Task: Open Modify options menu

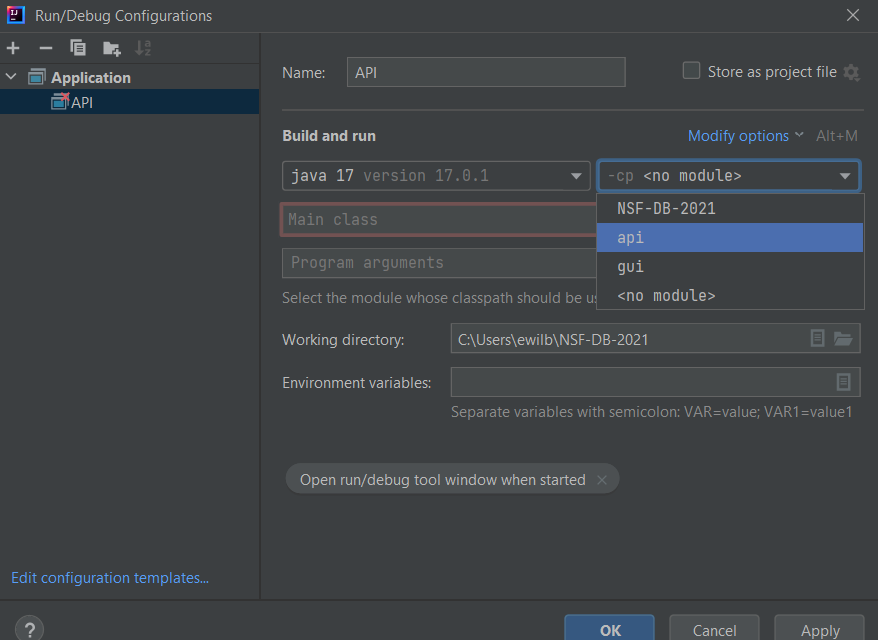Action: pos(745,136)
